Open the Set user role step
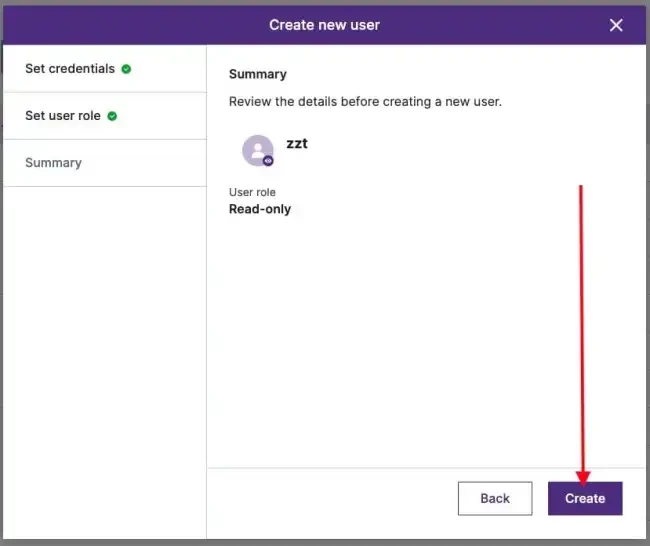The height and width of the screenshot is (546, 650). pos(104,116)
